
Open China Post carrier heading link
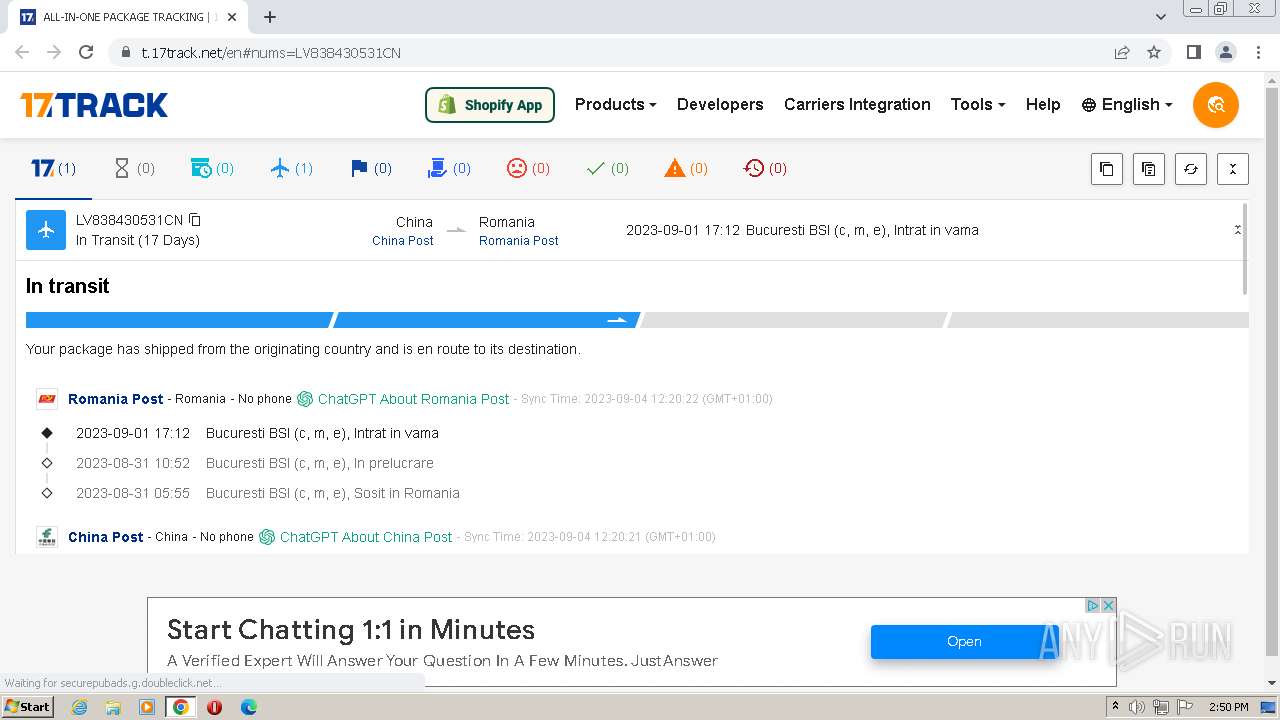pyautogui.click(x=106, y=537)
